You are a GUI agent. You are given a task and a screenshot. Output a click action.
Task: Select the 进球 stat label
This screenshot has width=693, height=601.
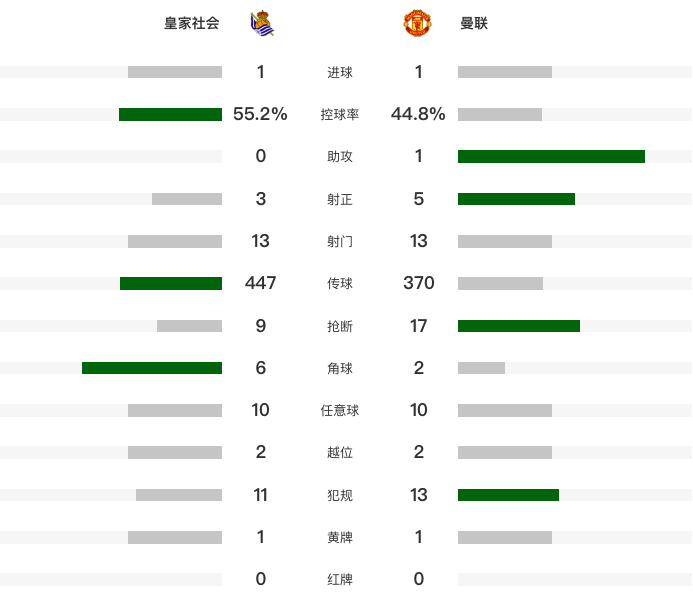339,72
